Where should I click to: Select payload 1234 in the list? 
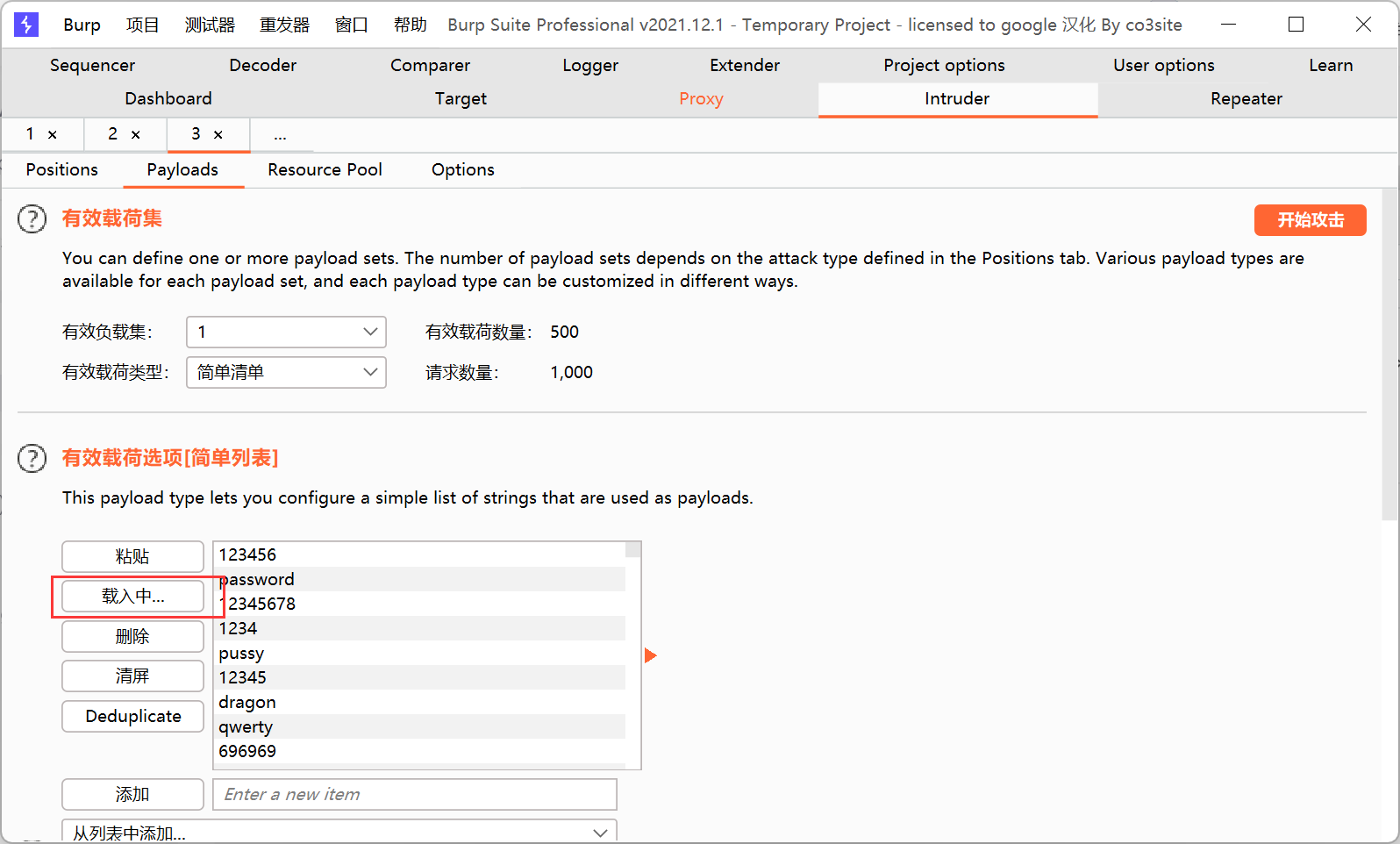[x=421, y=628]
